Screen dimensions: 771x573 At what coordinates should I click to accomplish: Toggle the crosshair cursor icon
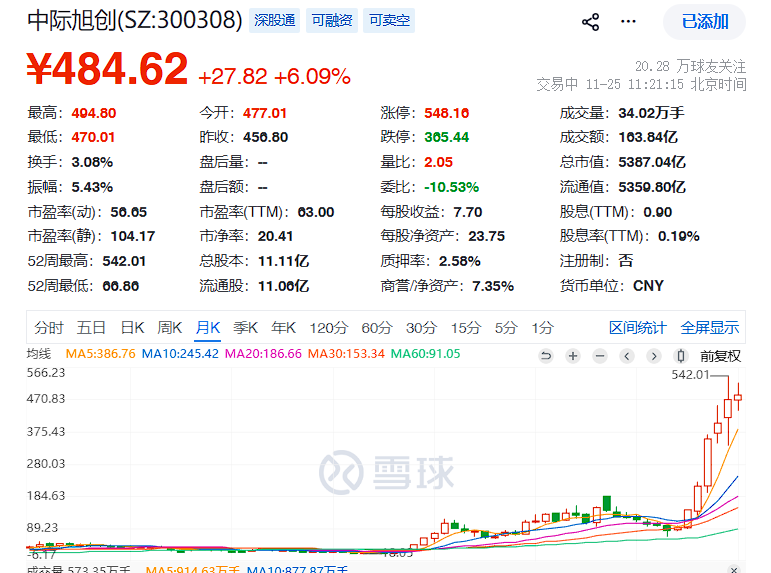pos(681,356)
